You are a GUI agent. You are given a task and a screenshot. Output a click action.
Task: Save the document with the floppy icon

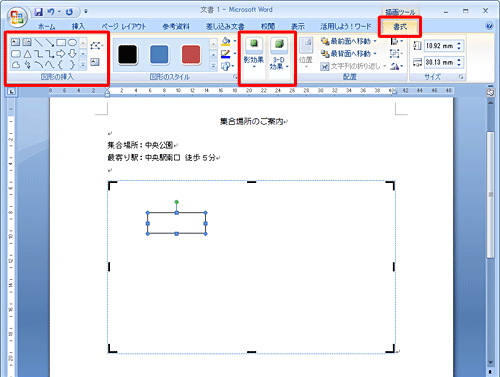coord(39,12)
